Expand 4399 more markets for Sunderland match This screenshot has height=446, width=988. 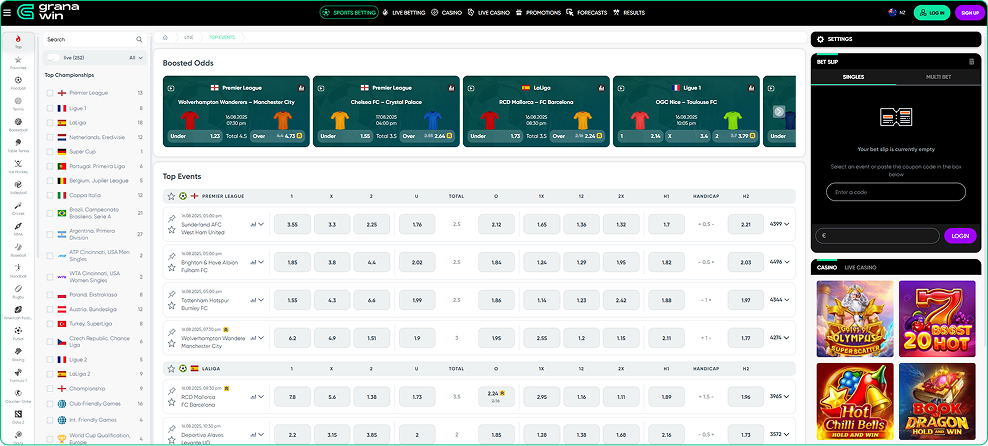(x=779, y=224)
